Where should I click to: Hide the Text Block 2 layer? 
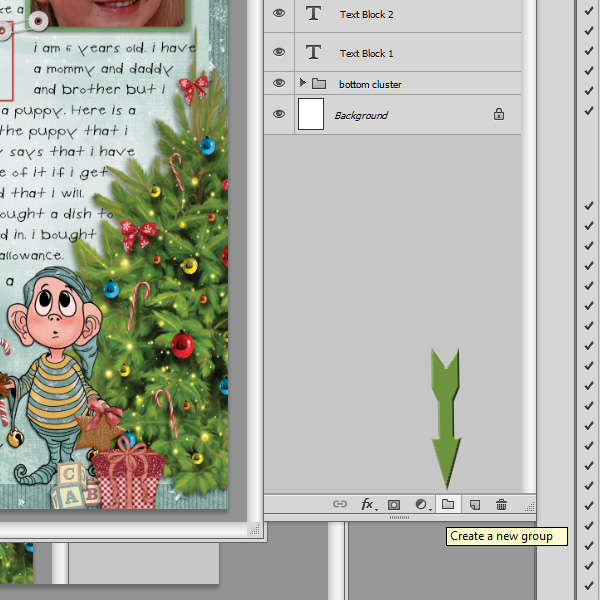point(279,13)
